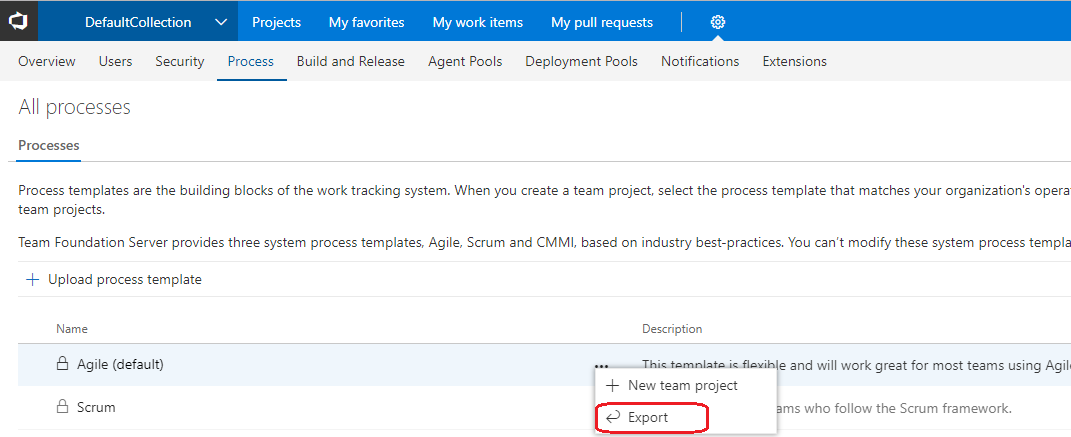Image resolution: width=1071 pixels, height=437 pixels.
Task: Expand the DefaultCollection dropdown
Action: pyautogui.click(x=221, y=22)
